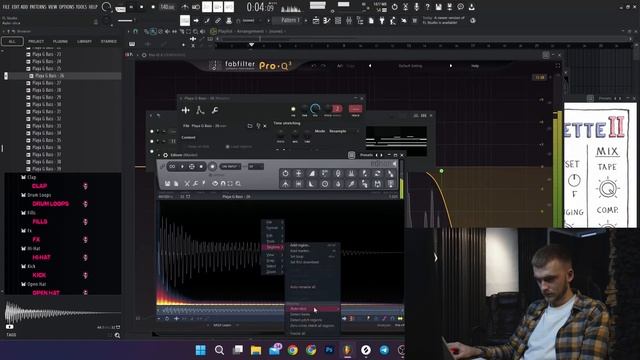Open the Mixer view toolbar icon
Viewport: 640px width, 360px height.
349,20
